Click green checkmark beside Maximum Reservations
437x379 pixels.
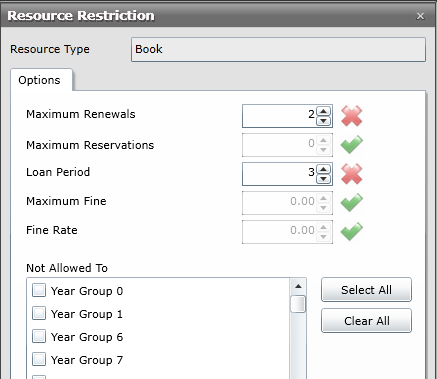pyautogui.click(x=352, y=145)
